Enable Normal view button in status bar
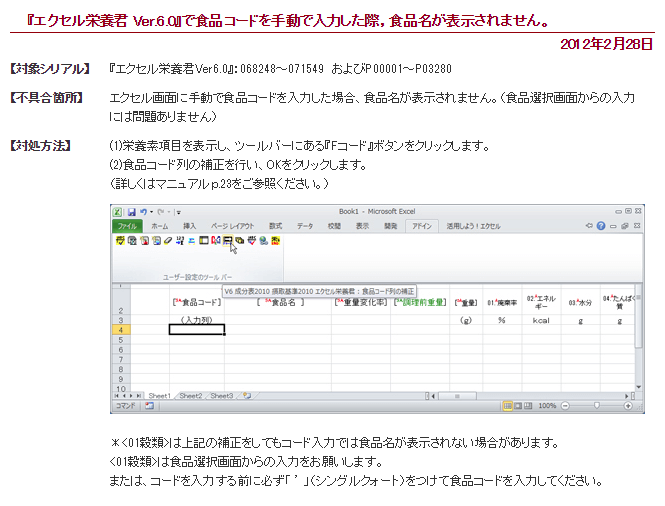The height and width of the screenshot is (506, 665). click(x=508, y=406)
